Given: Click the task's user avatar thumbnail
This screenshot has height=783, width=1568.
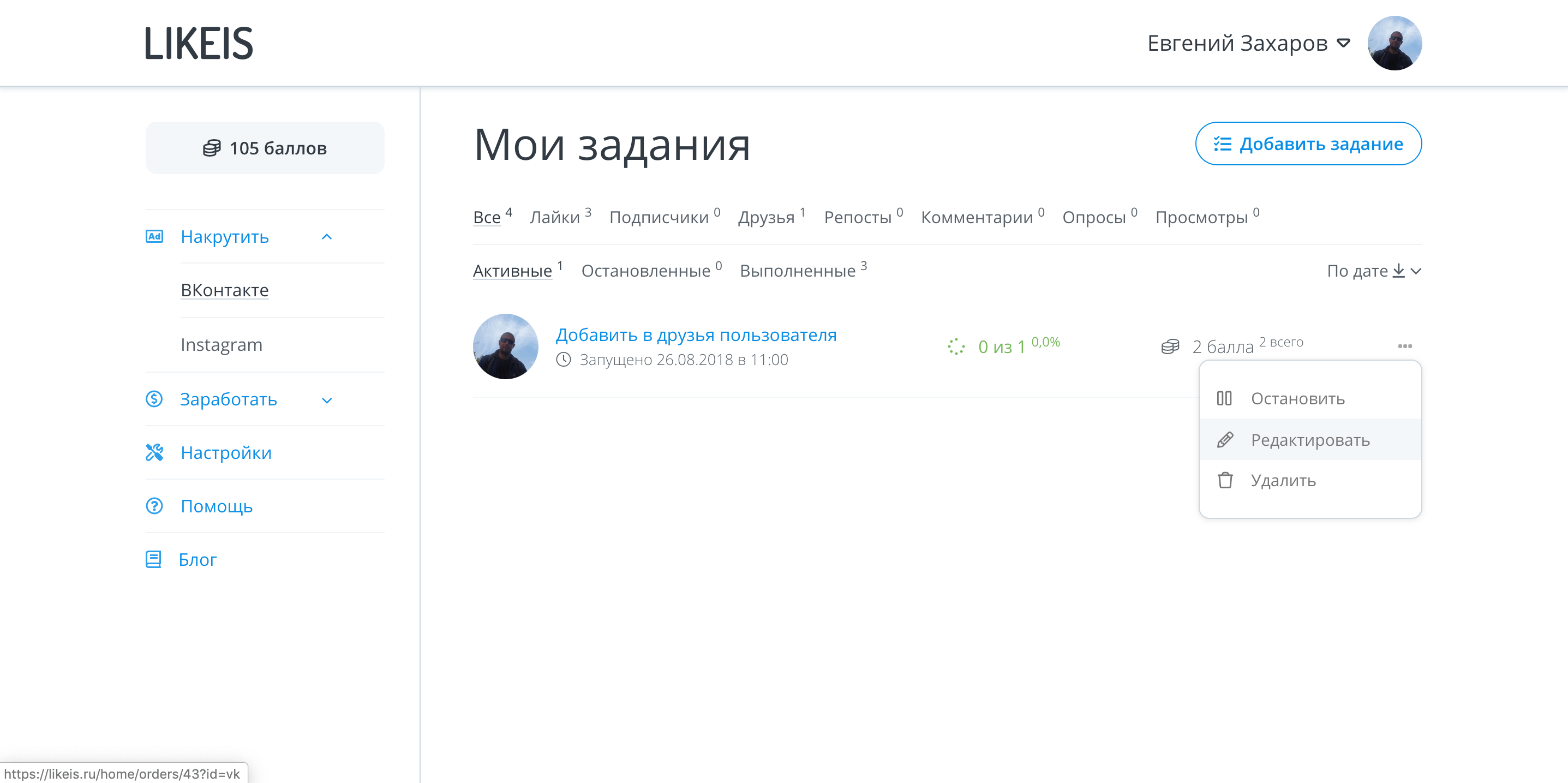Looking at the screenshot, I should (505, 346).
